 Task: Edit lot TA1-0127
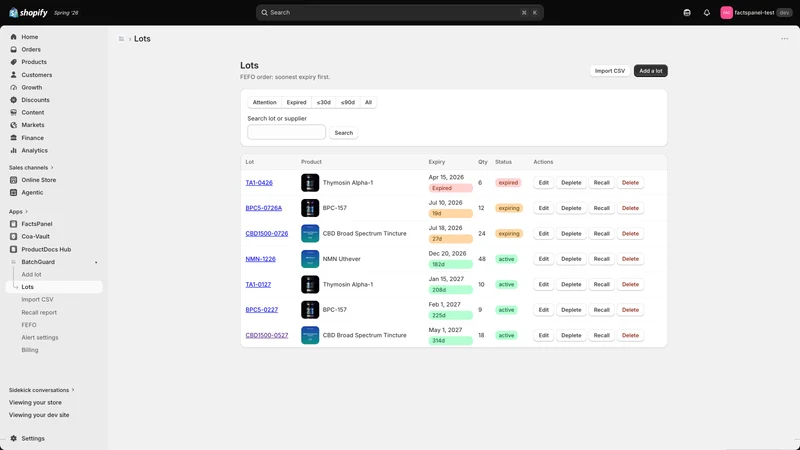tap(543, 285)
